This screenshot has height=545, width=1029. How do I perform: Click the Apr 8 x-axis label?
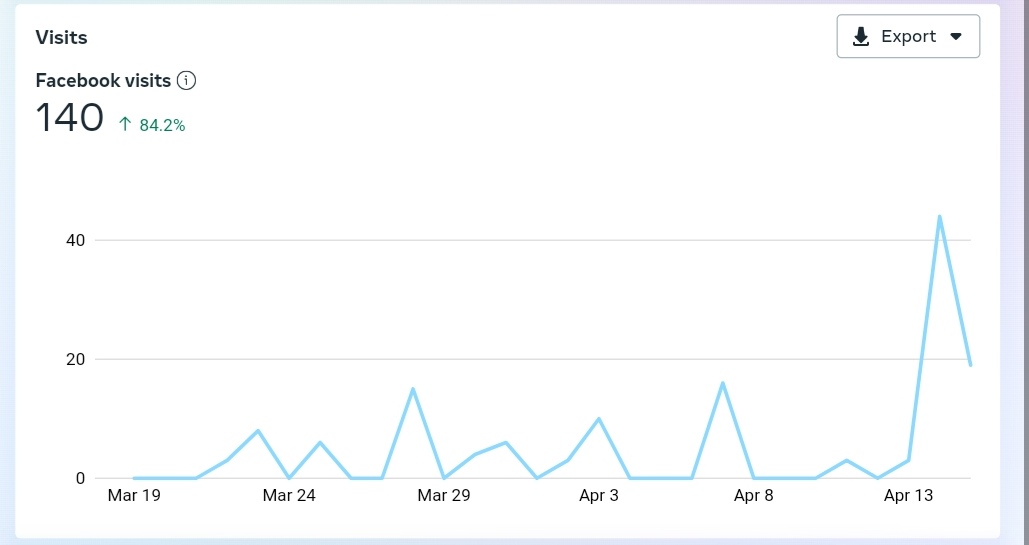click(753, 495)
